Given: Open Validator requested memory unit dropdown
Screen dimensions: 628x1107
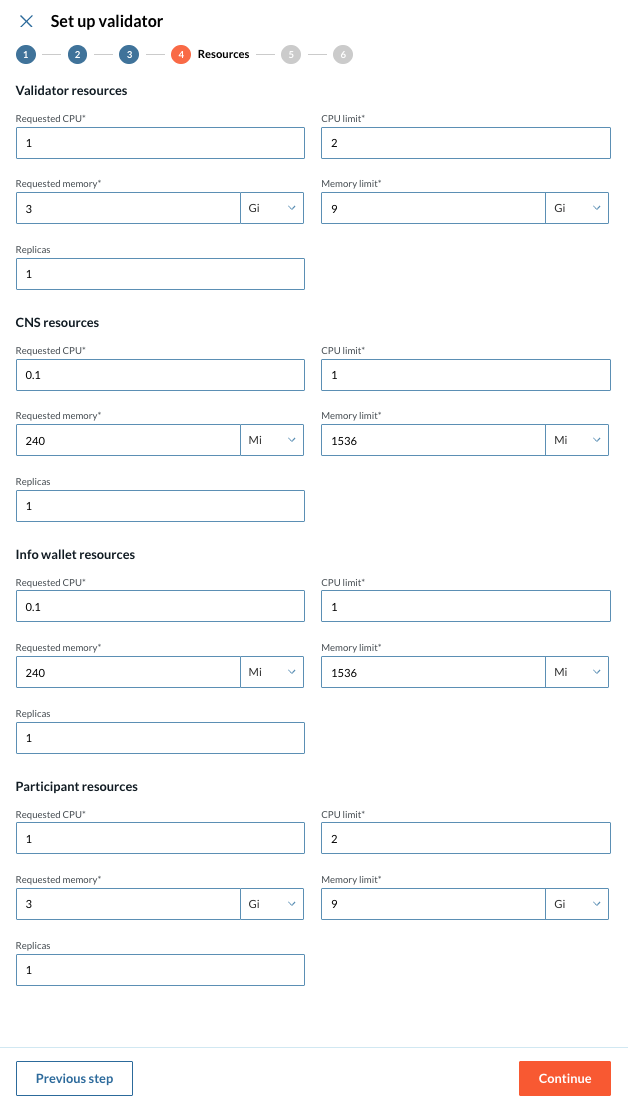Looking at the screenshot, I should point(272,208).
